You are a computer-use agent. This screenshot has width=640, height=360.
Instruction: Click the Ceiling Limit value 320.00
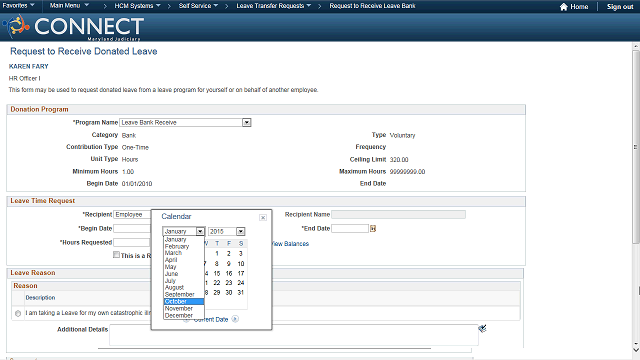(399, 160)
